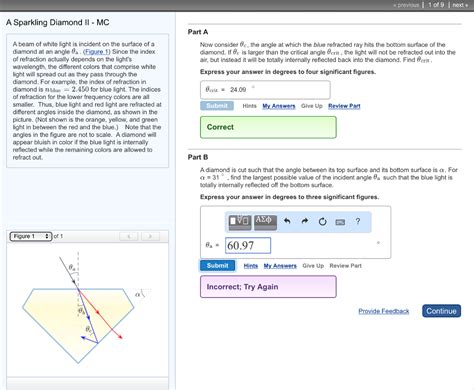Click Give Up in Part B

pyautogui.click(x=313, y=266)
